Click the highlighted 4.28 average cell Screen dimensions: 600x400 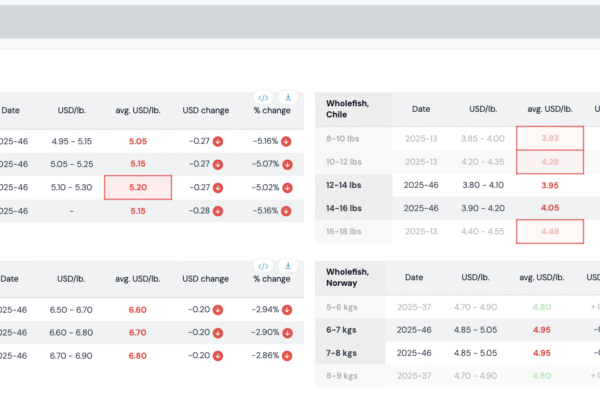[x=550, y=162]
